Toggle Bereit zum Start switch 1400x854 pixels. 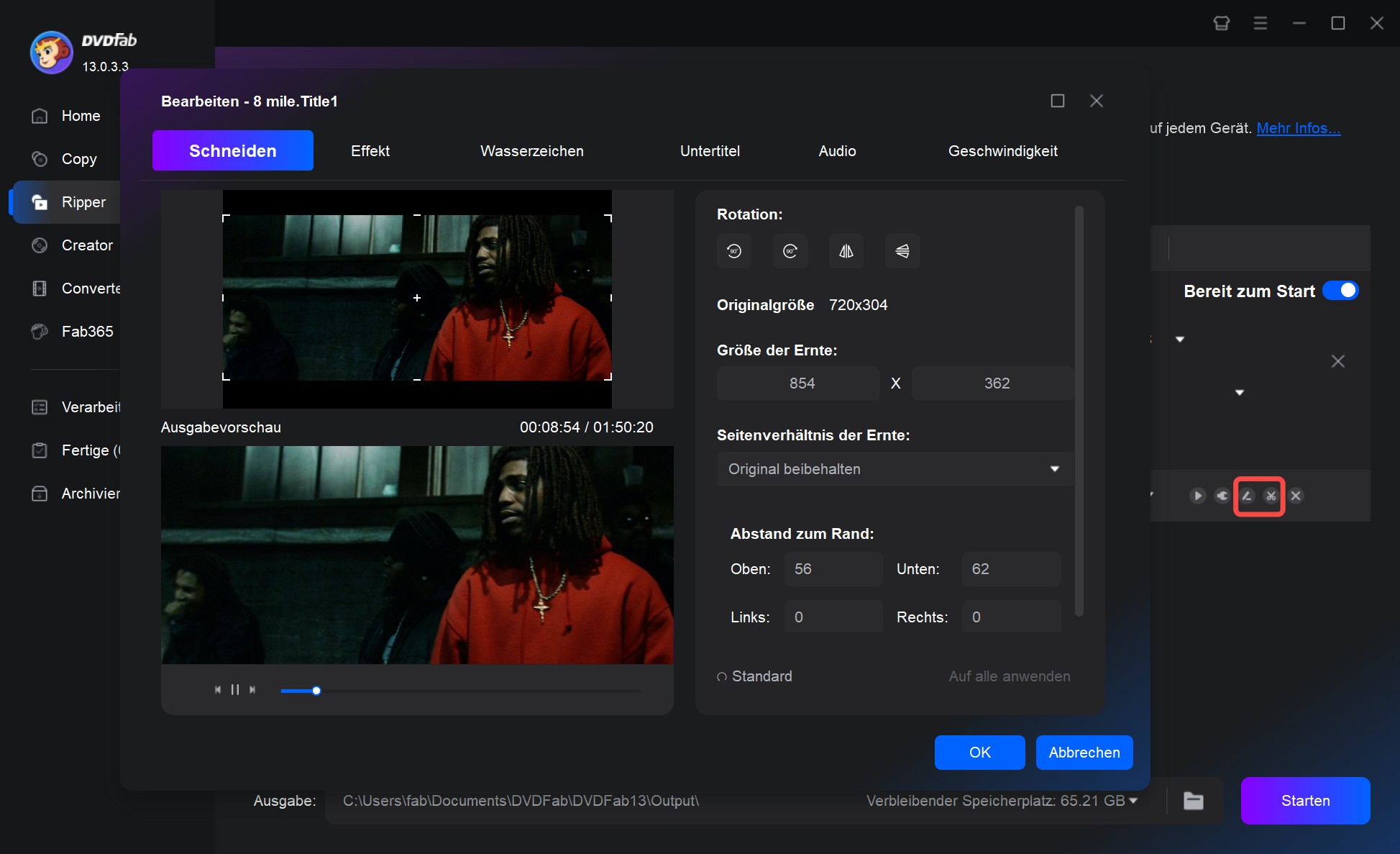tap(1340, 291)
